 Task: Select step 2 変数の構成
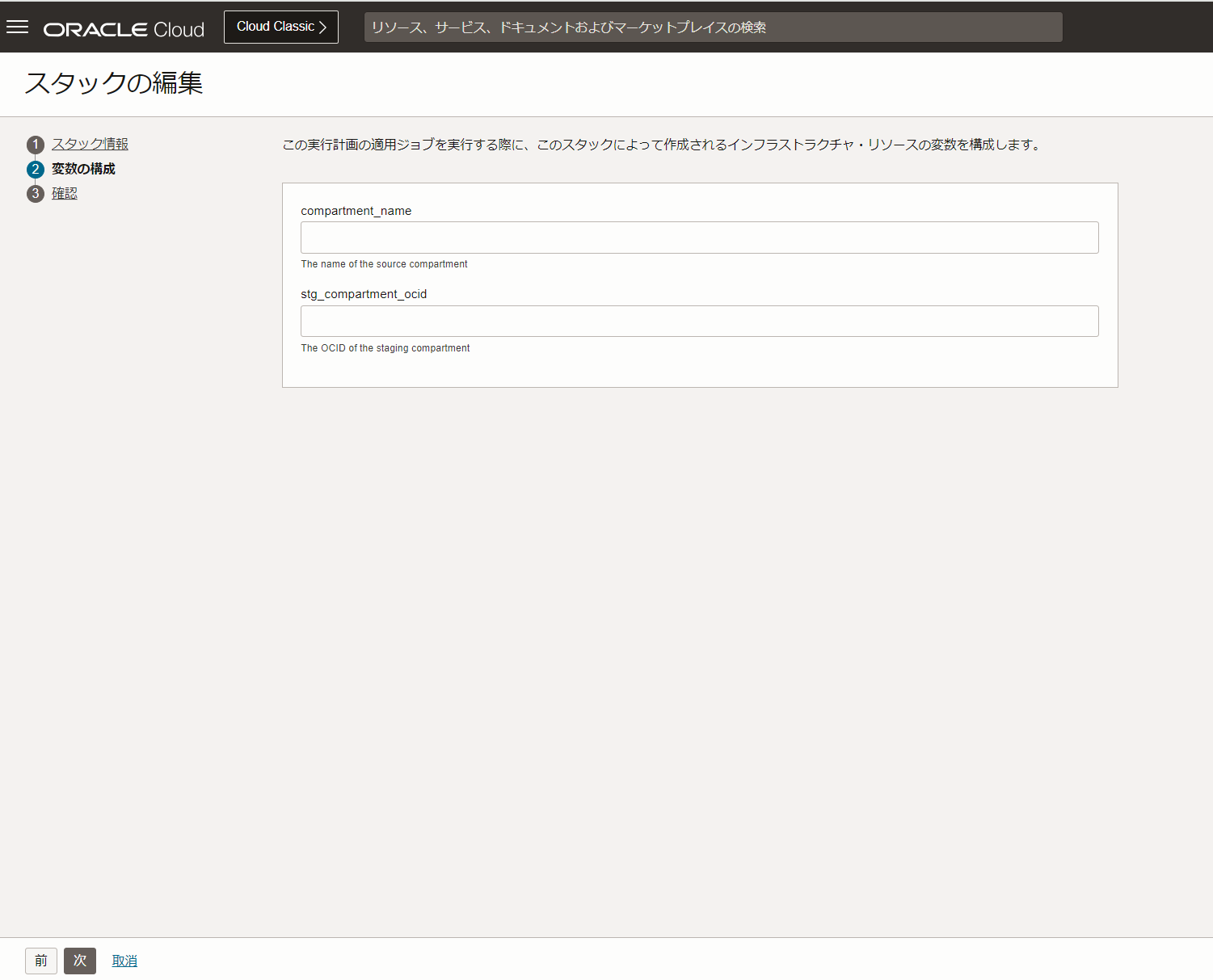point(83,169)
